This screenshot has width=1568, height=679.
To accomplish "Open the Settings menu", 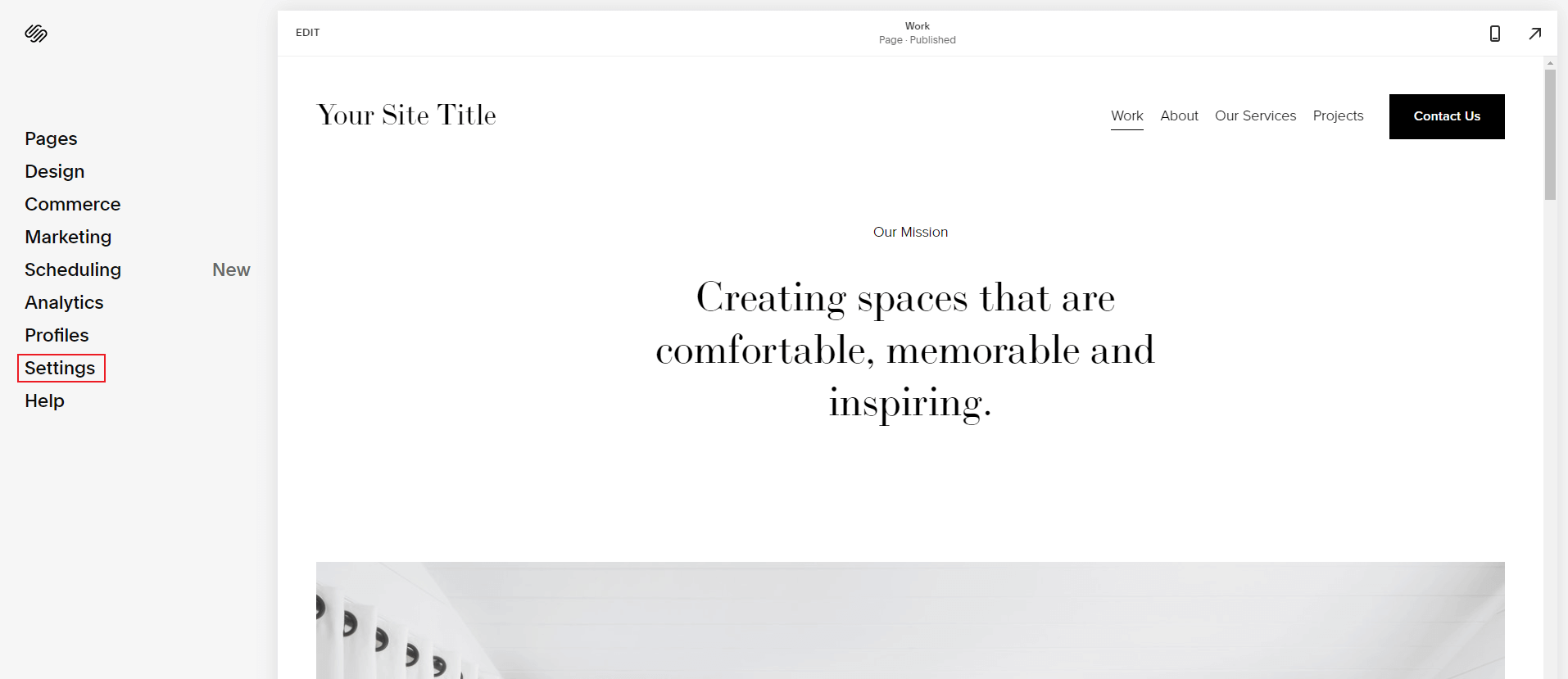I will (60, 368).
